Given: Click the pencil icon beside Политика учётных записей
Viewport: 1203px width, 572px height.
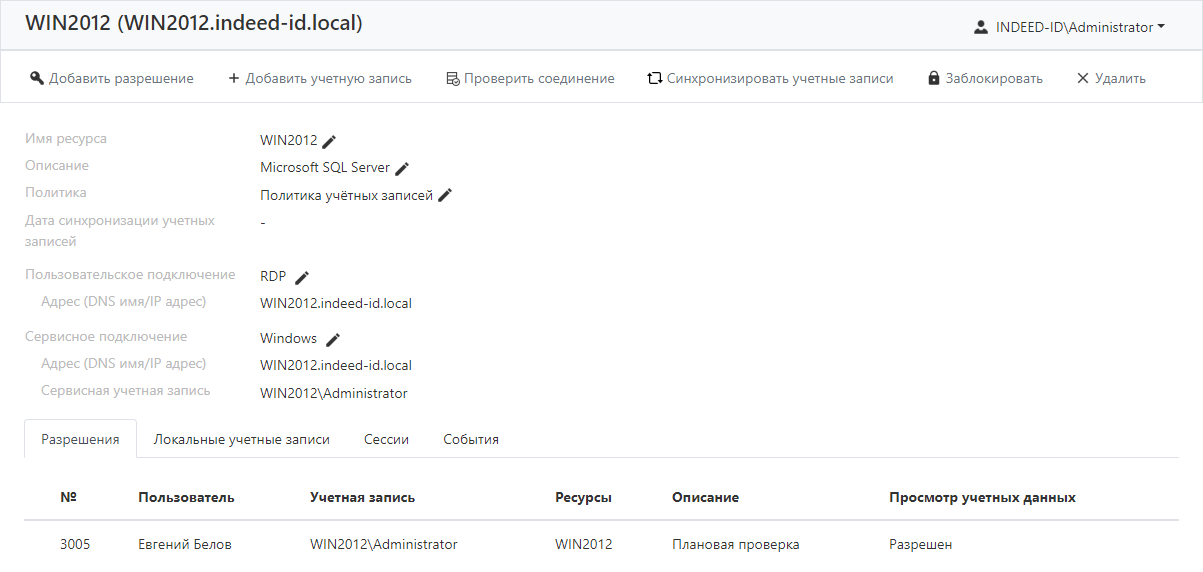Looking at the screenshot, I should (x=445, y=195).
